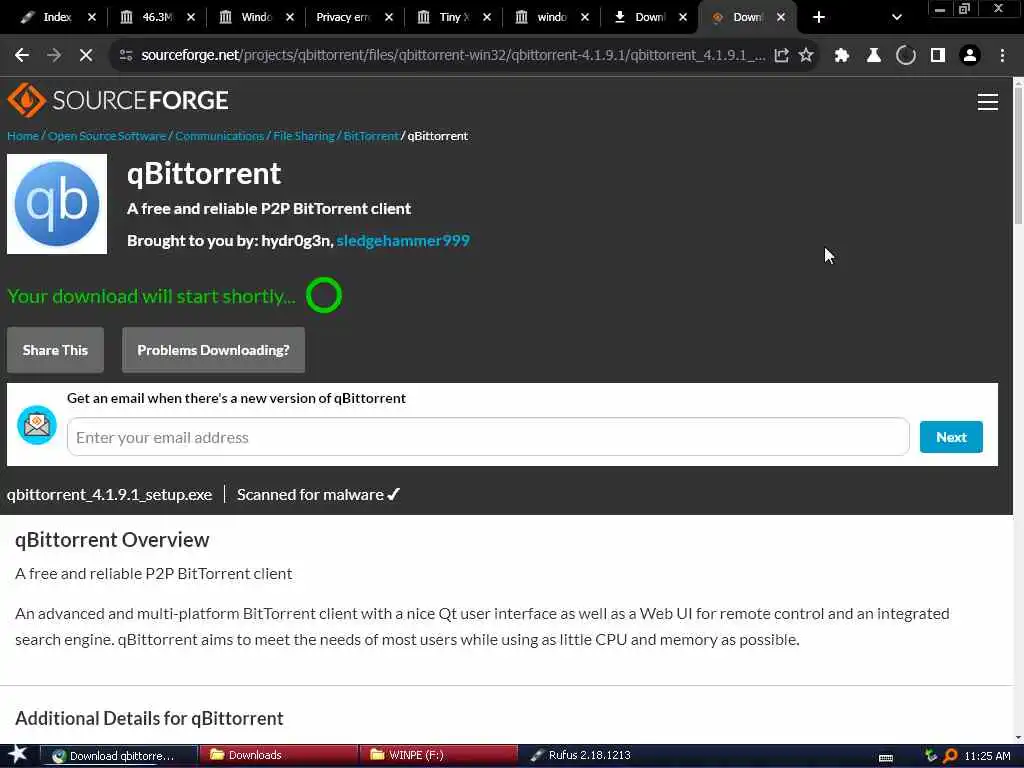Open the BitTorrent breadcrumb link

click(371, 136)
